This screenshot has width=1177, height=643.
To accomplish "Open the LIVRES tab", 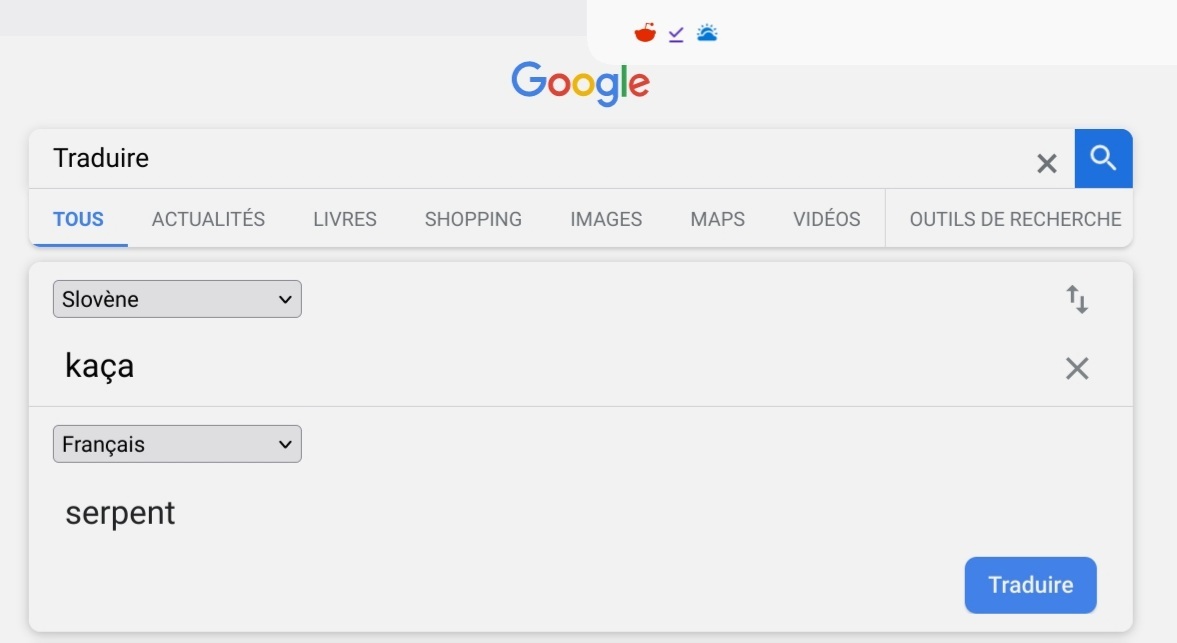I will pyautogui.click(x=345, y=219).
